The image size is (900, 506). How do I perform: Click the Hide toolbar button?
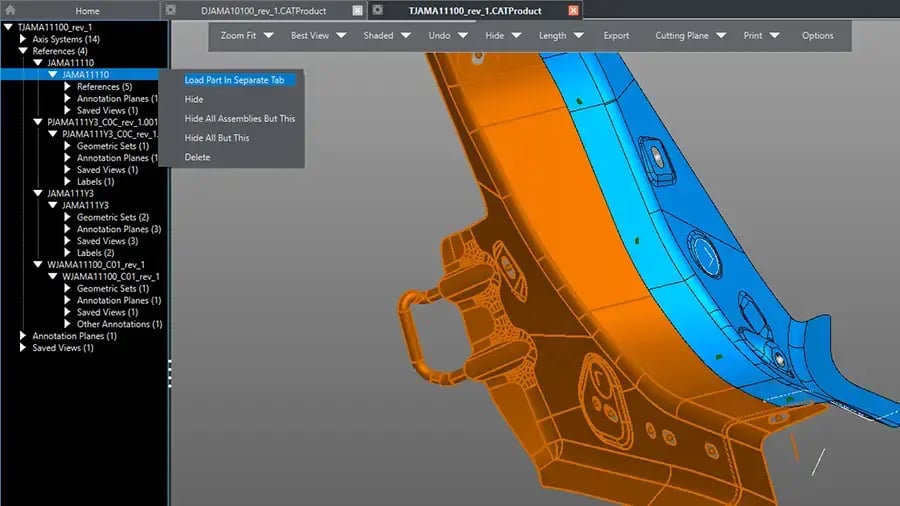point(494,36)
